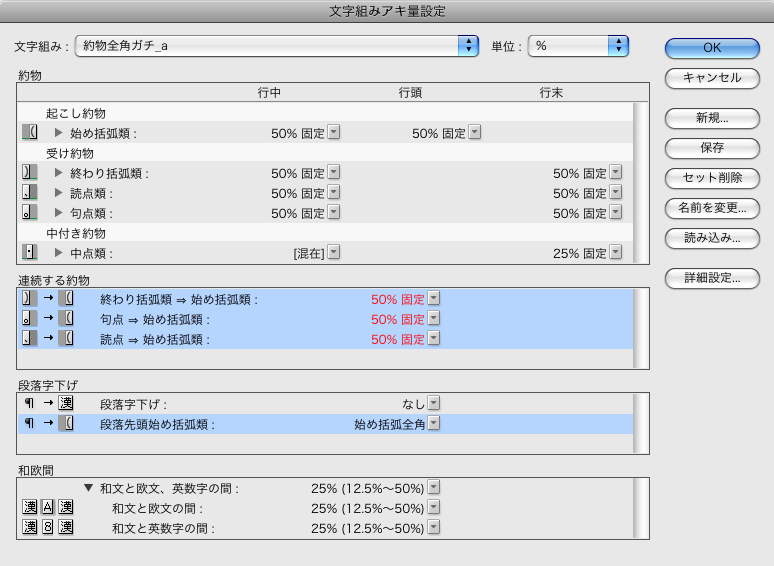Open 読点類 行中 value dropdown

334,192
